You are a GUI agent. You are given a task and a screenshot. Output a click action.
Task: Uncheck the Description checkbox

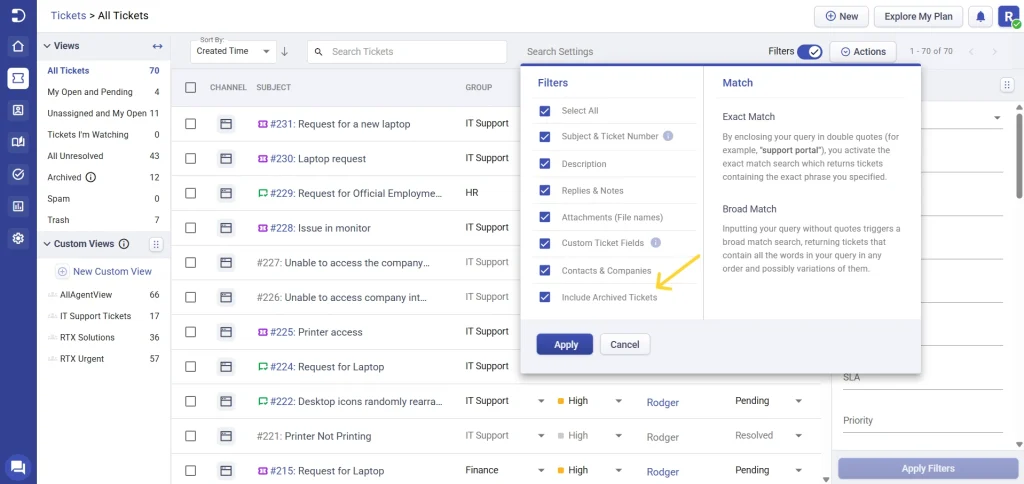[545, 164]
